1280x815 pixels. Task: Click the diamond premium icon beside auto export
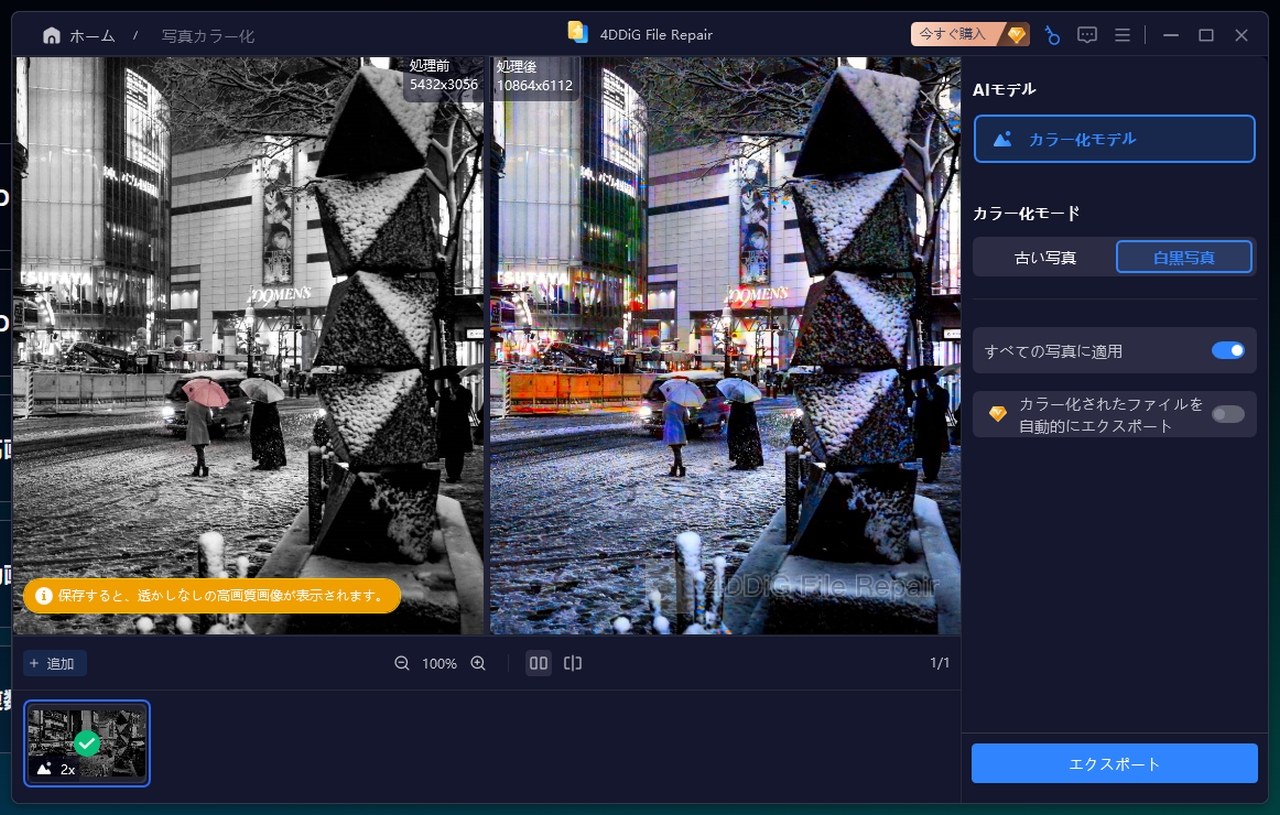997,414
